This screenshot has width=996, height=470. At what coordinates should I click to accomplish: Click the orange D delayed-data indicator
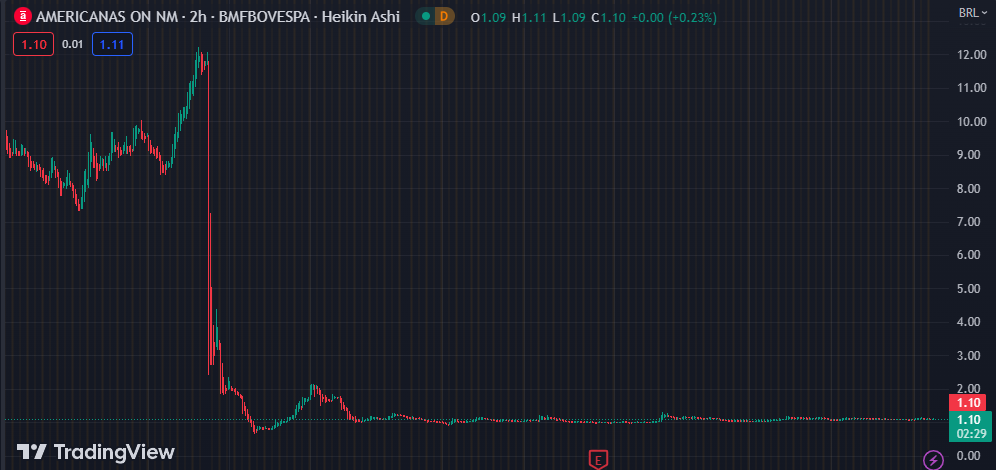[444, 17]
